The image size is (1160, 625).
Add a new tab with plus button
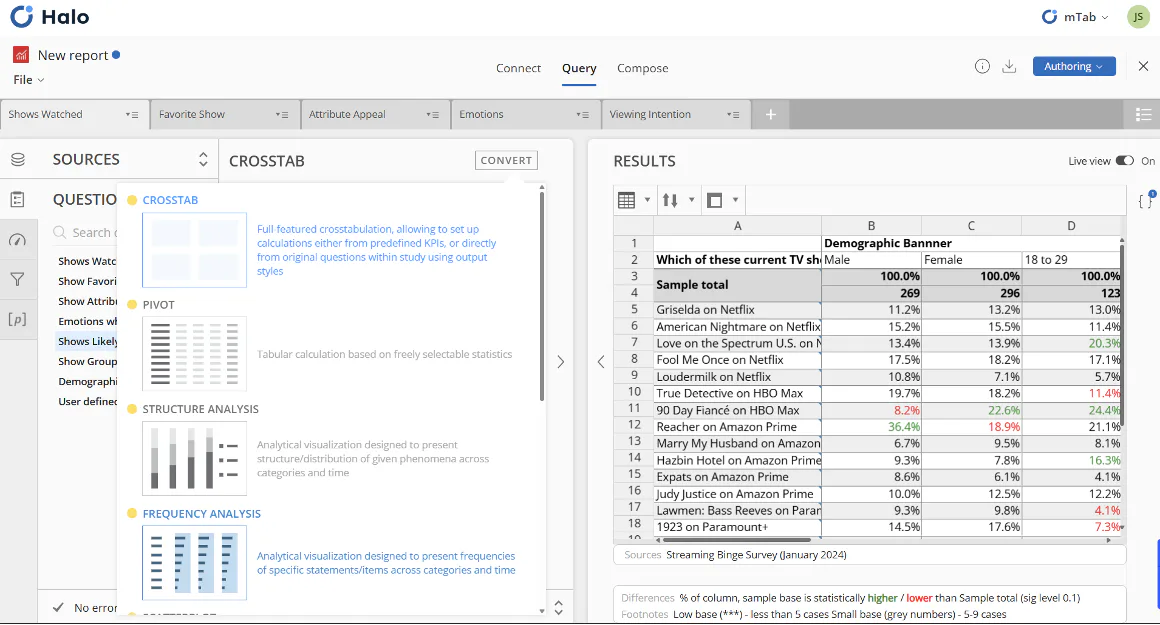click(x=770, y=114)
